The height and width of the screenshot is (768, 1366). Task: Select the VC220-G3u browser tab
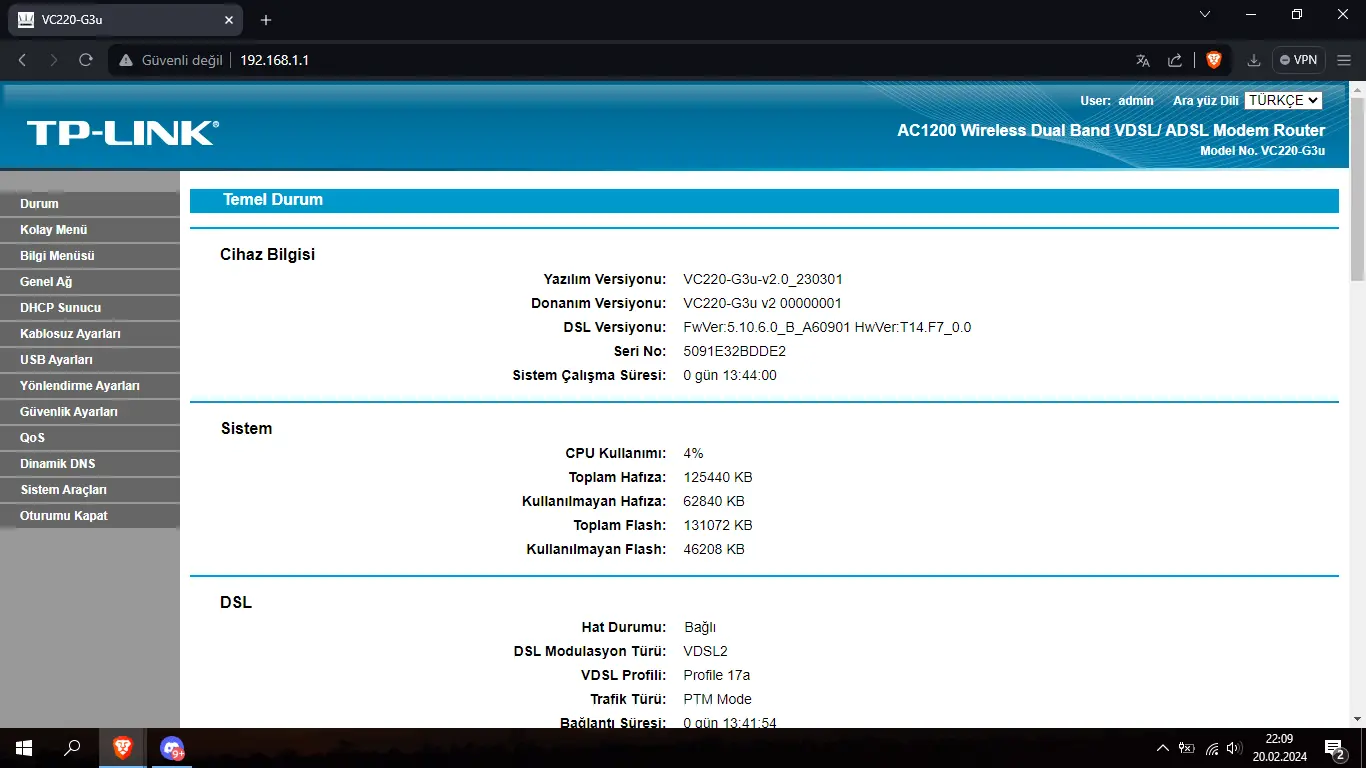tap(125, 20)
